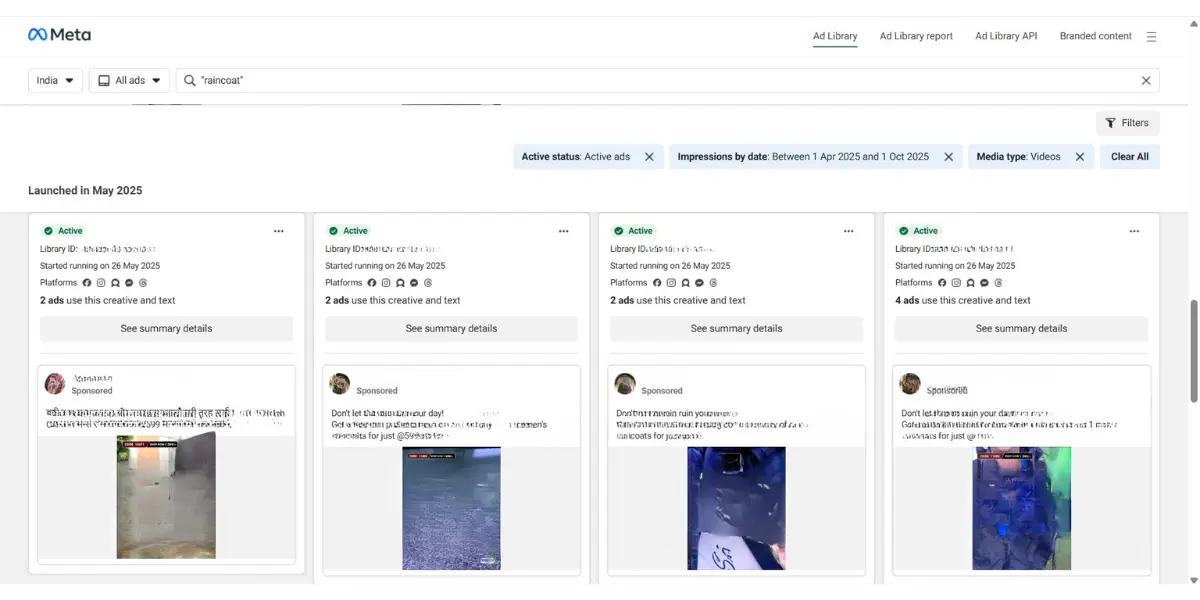Open the Branded content tab
Viewport: 1200px width, 600px height.
(x=1095, y=35)
